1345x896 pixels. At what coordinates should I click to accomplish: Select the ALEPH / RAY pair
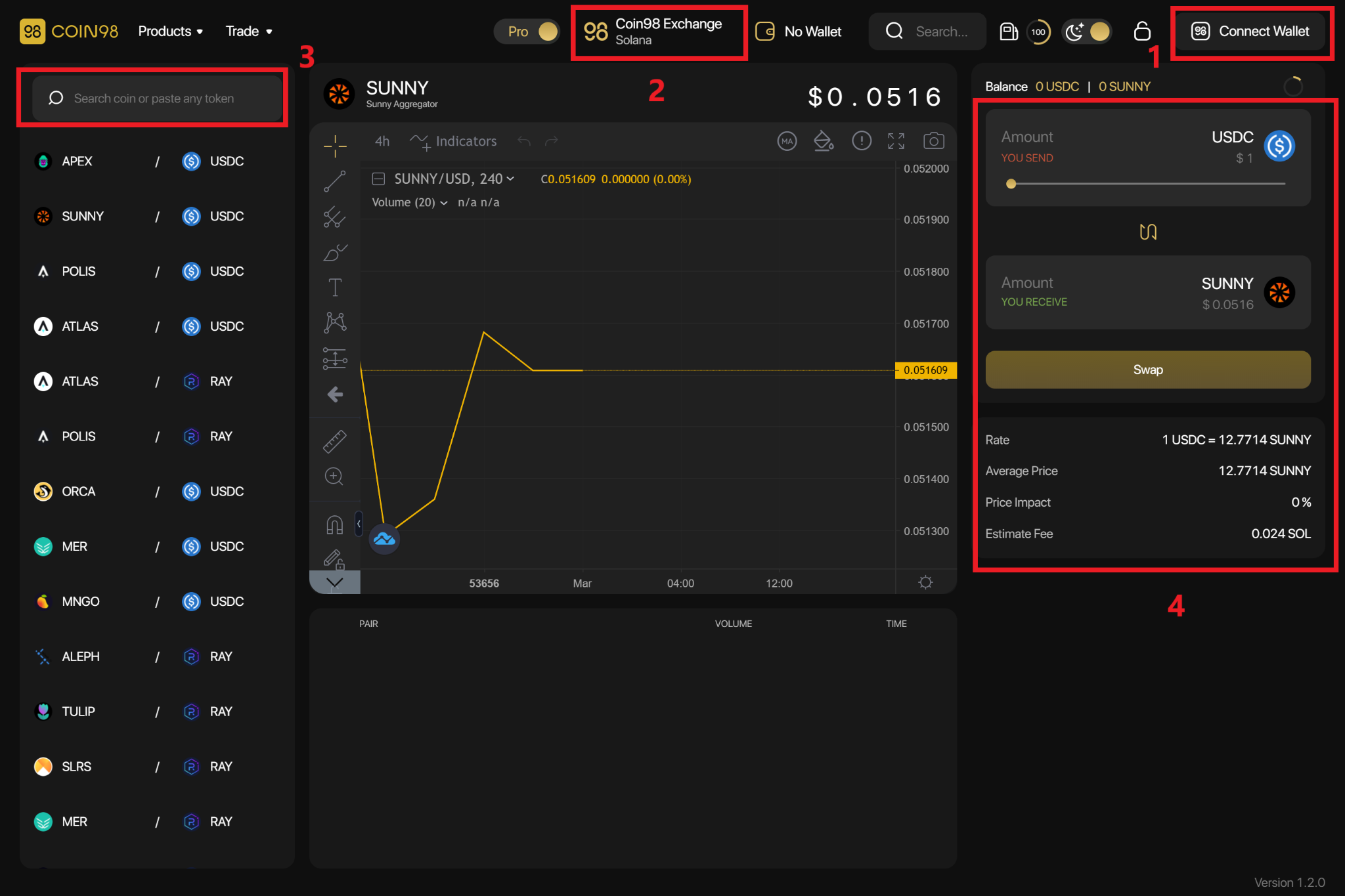(x=157, y=656)
